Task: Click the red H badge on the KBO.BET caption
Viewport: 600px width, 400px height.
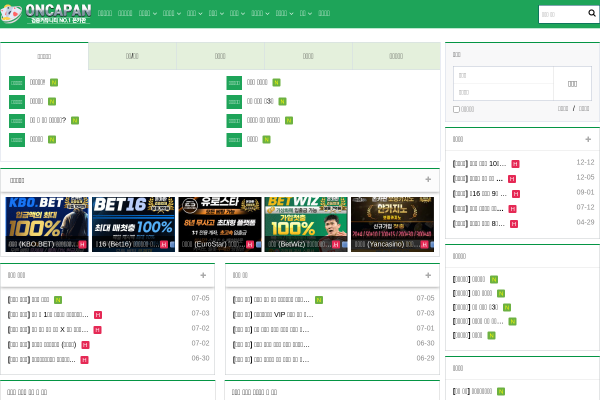Action: pyautogui.click(x=82, y=244)
